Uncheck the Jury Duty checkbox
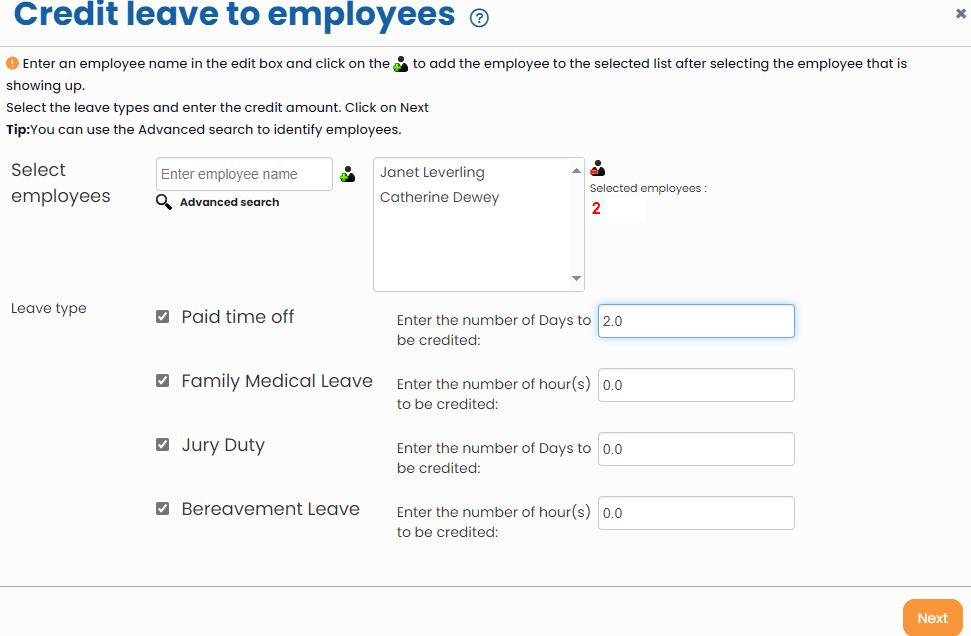The image size is (971, 636). pos(163,445)
